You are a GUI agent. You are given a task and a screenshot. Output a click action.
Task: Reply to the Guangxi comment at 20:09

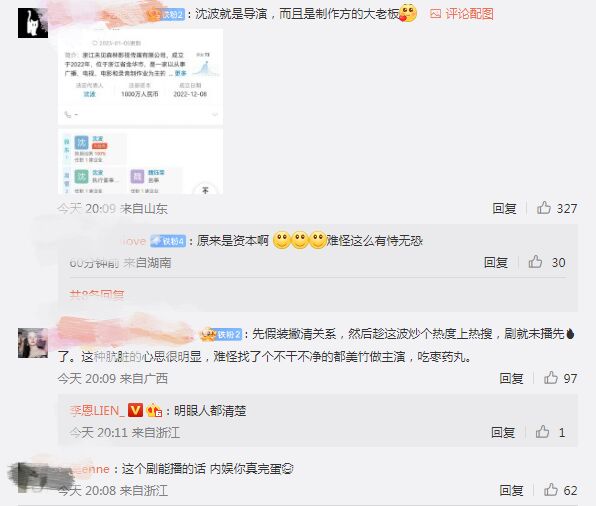(511, 378)
